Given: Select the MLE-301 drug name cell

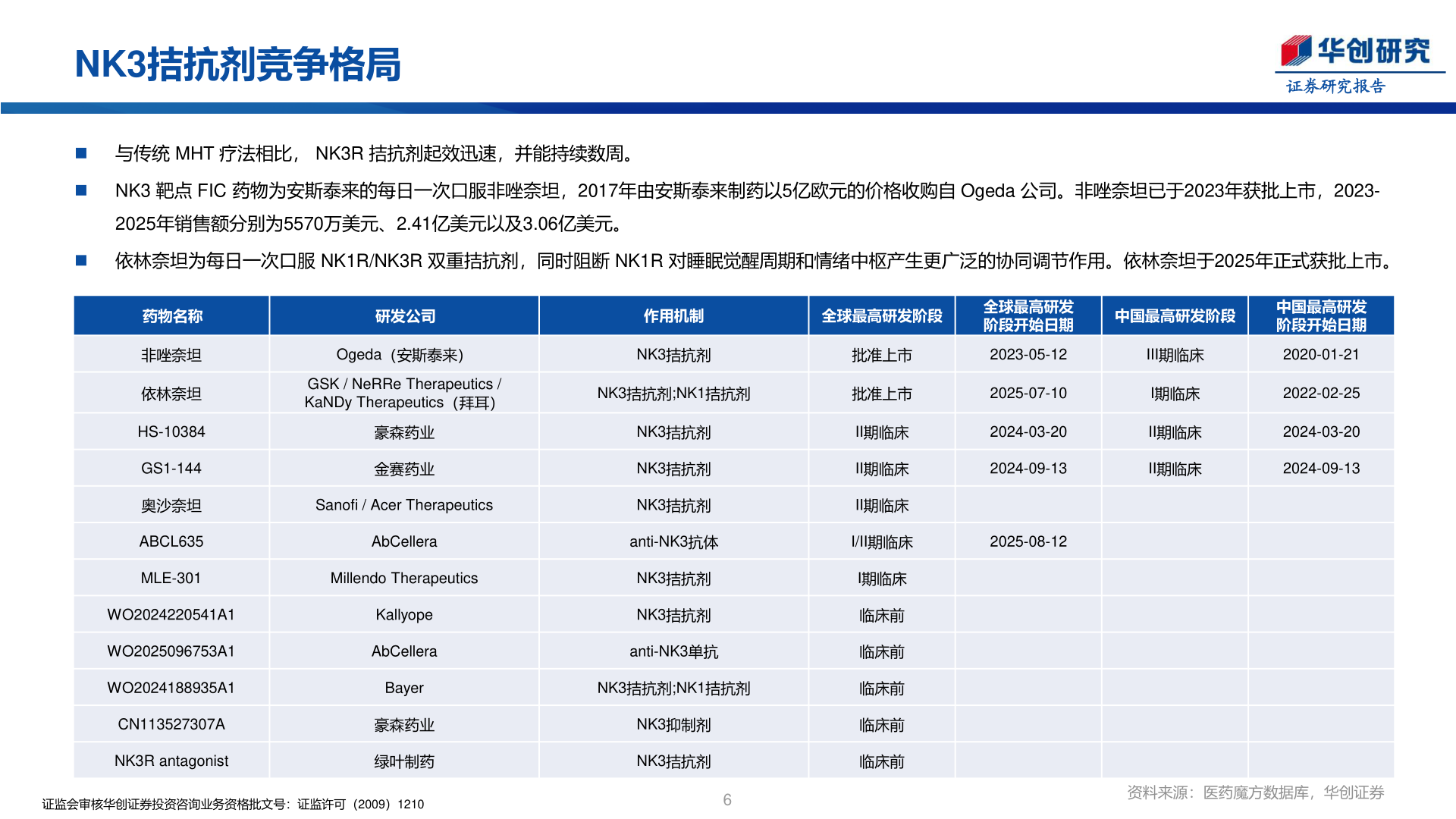Looking at the screenshot, I should [171, 578].
